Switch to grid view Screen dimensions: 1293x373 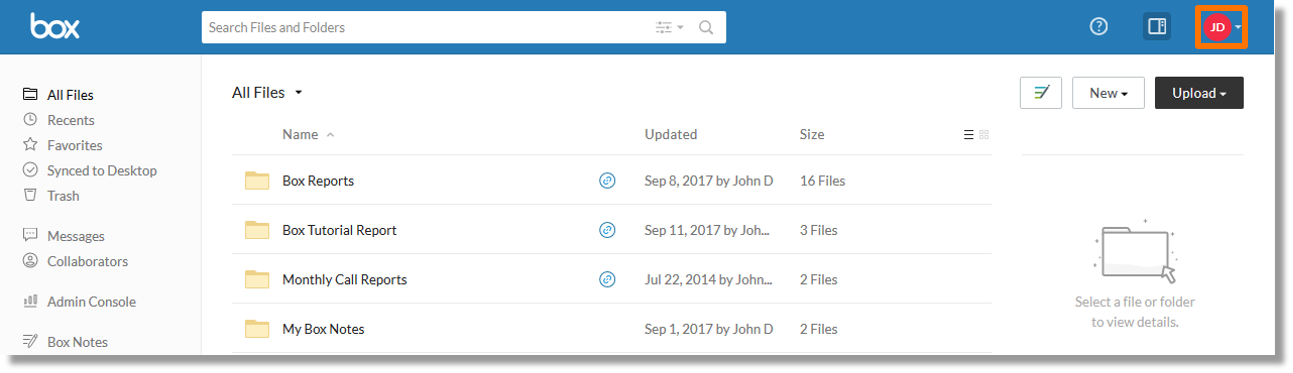point(984,135)
